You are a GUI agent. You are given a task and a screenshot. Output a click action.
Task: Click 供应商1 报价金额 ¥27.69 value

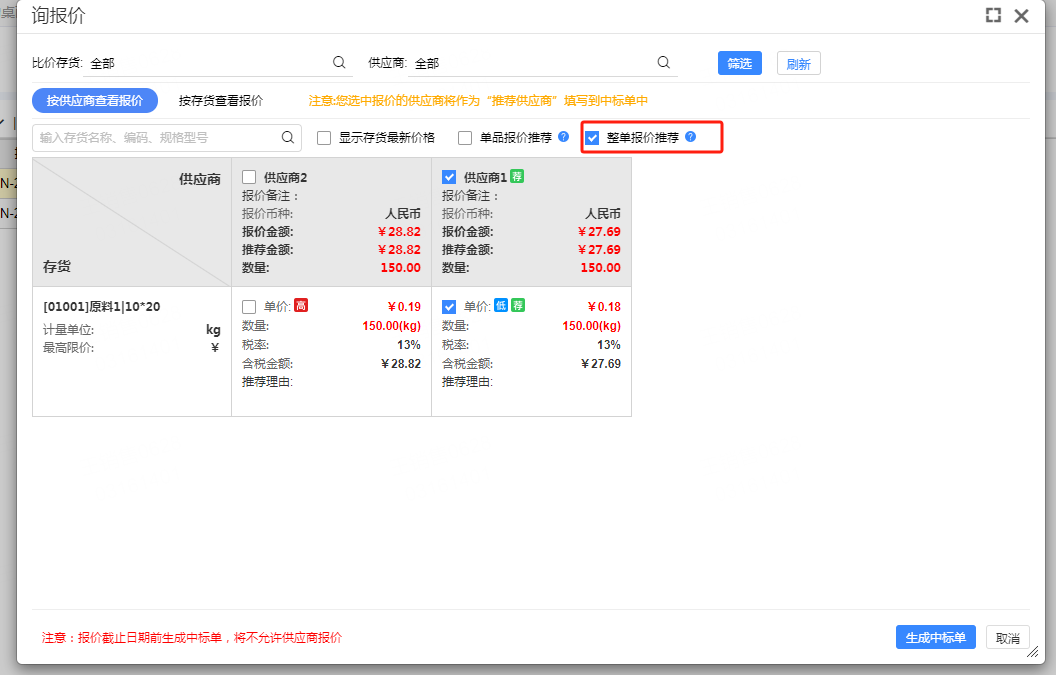599,232
